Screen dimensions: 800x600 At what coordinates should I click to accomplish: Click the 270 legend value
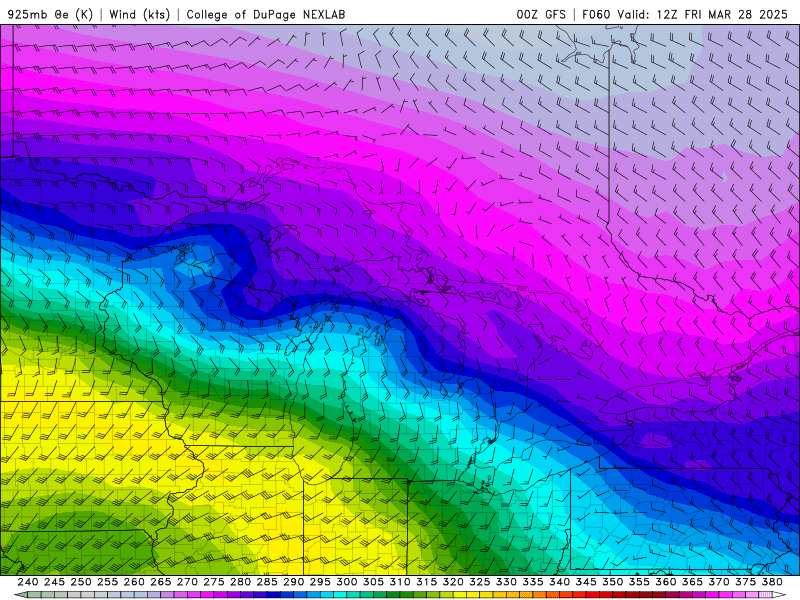click(x=187, y=582)
